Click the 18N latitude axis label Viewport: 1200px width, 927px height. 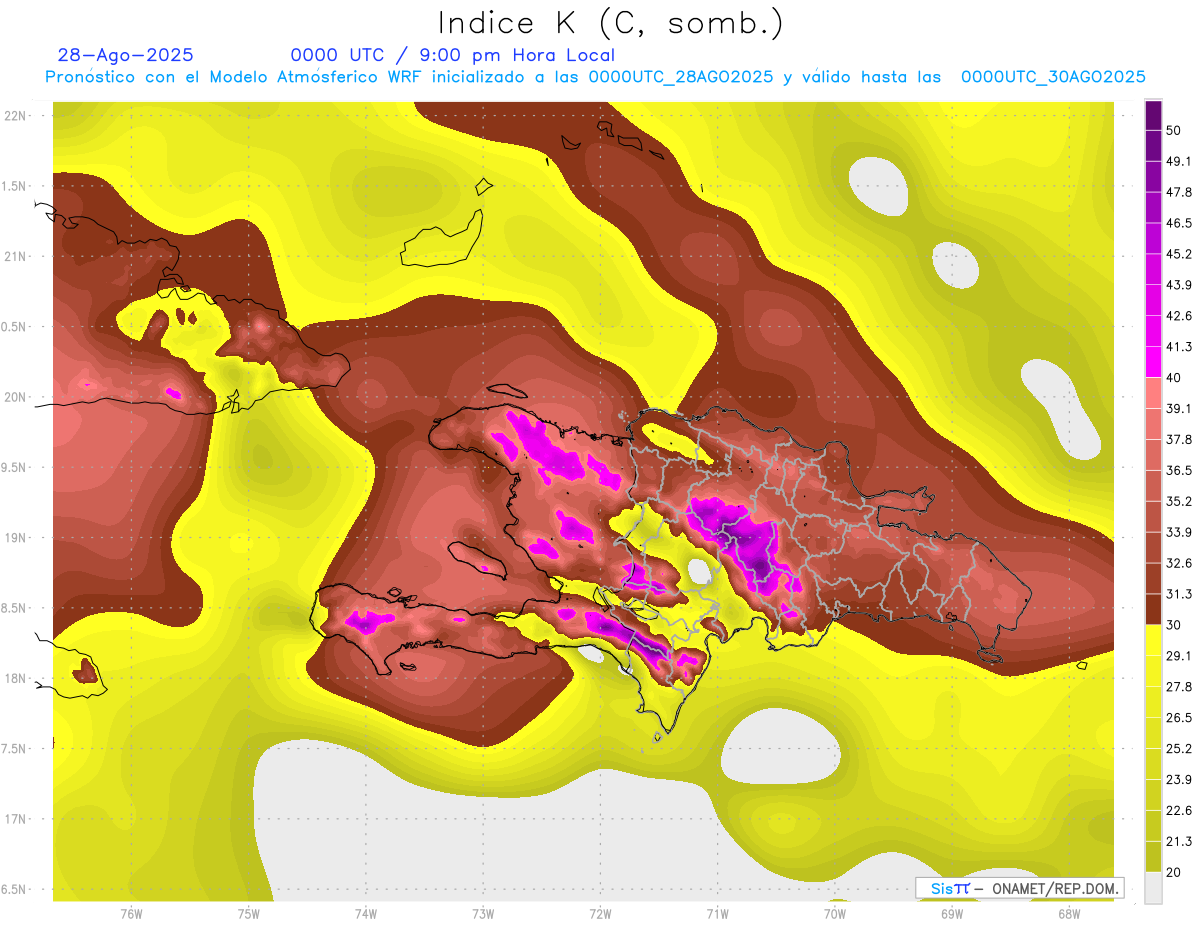pyautogui.click(x=17, y=679)
